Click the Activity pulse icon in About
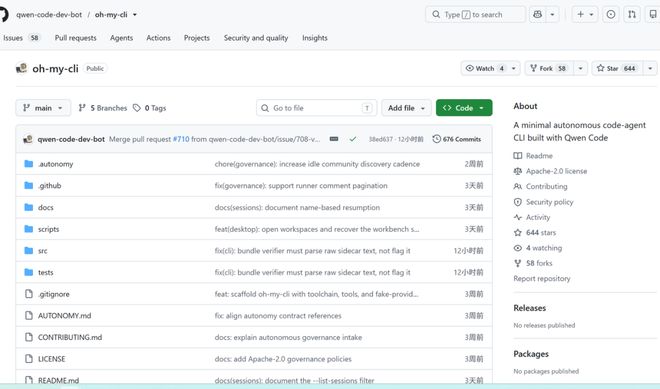Viewport: 660px width, 389px height. point(518,217)
